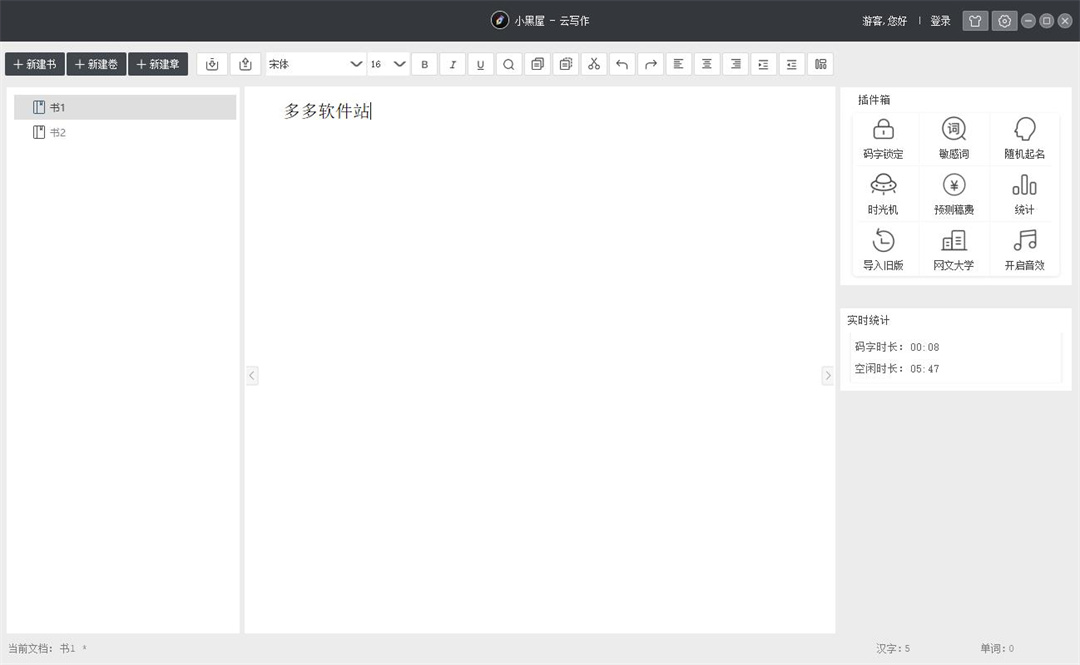Screen dimensions: 1080x665
Task: Launch the 随机起名 random name generator
Action: [x=1024, y=139]
